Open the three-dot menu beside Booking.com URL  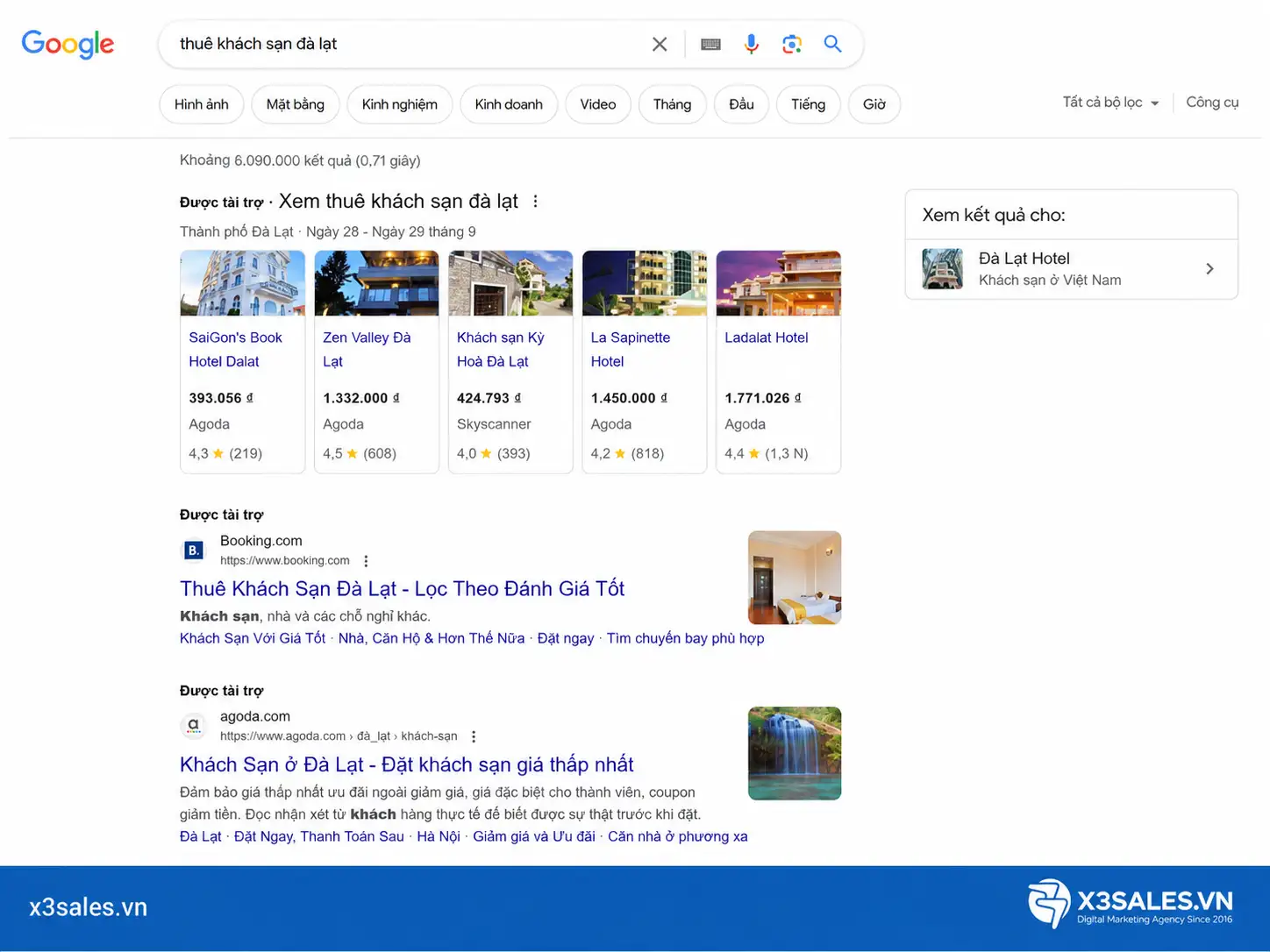click(x=366, y=561)
